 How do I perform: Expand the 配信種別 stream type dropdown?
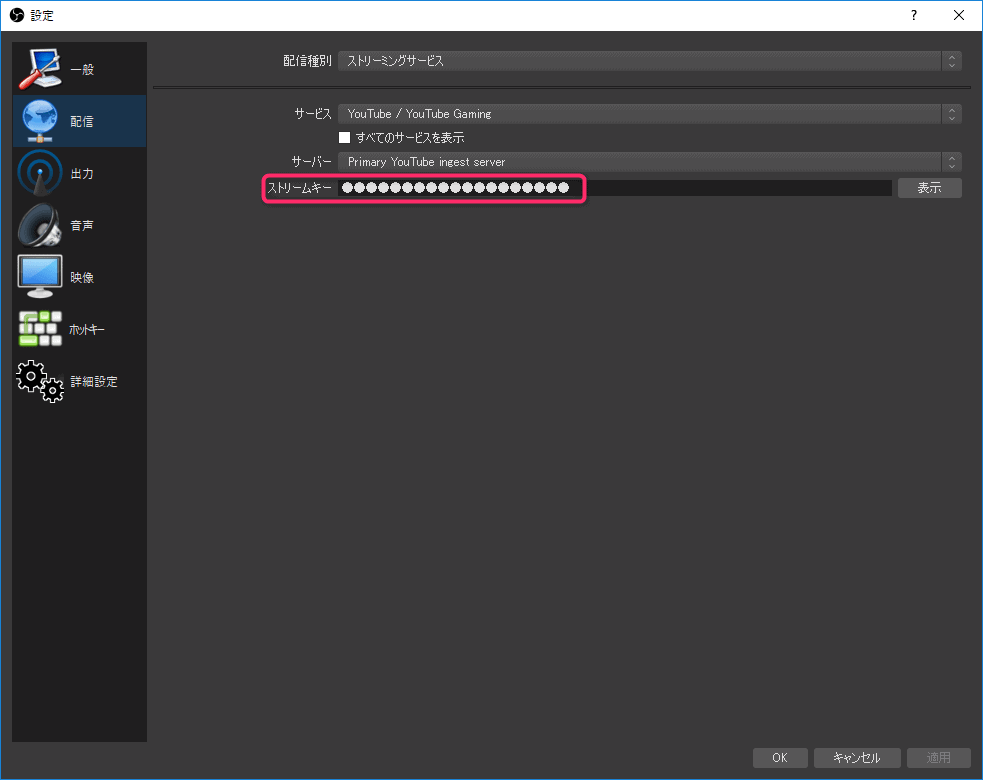tap(650, 61)
